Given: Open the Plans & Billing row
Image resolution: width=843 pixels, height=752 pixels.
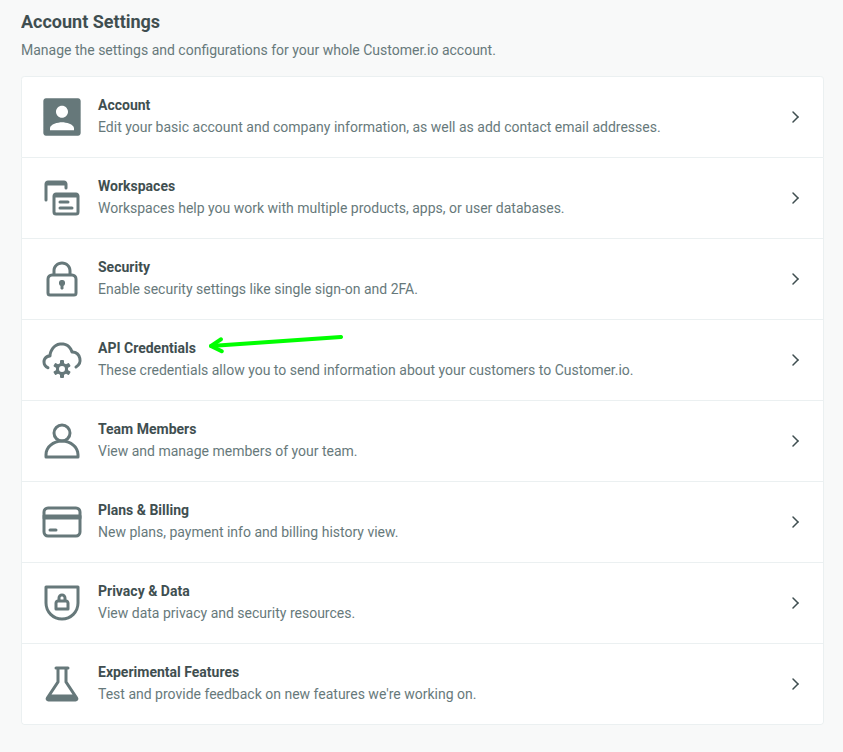Looking at the screenshot, I should [142, 510].
